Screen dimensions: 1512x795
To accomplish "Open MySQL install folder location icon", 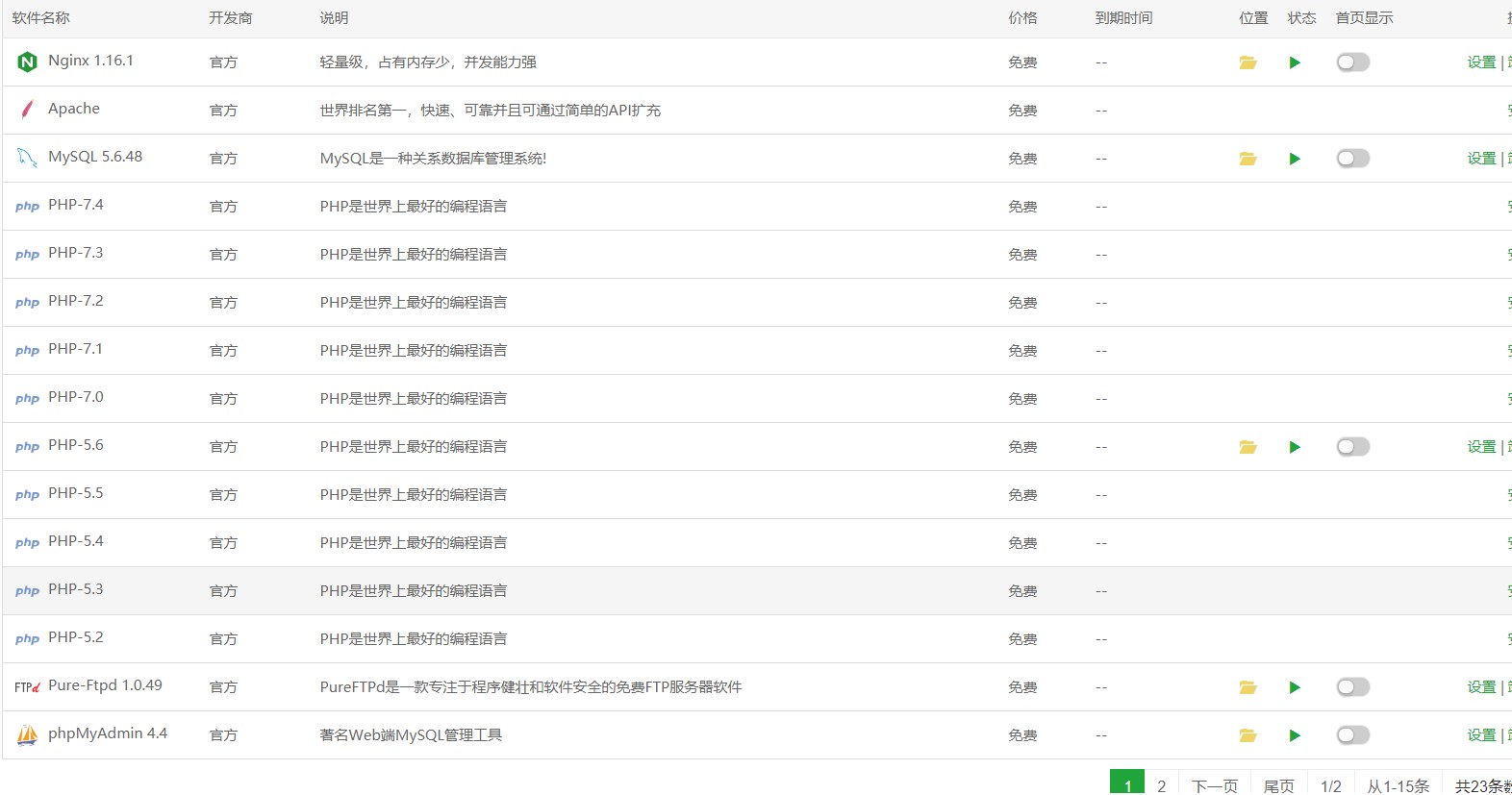I will (x=1247, y=159).
